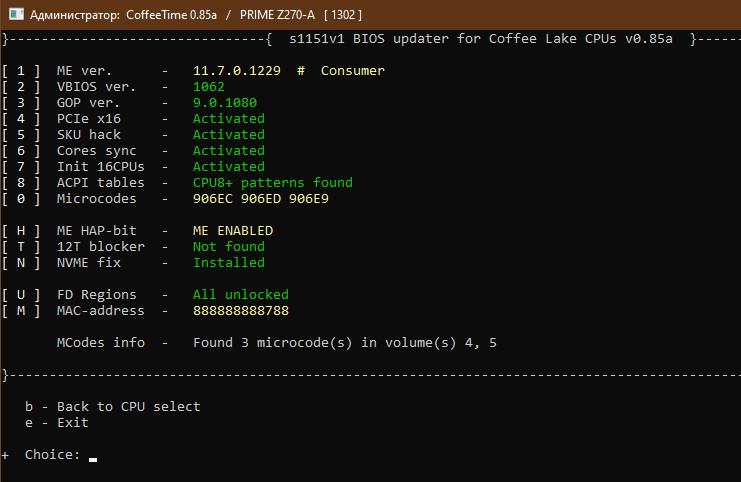Click header 's1151v1 BIOS updater for Coffee Lake CPUs'

click(x=453, y=39)
